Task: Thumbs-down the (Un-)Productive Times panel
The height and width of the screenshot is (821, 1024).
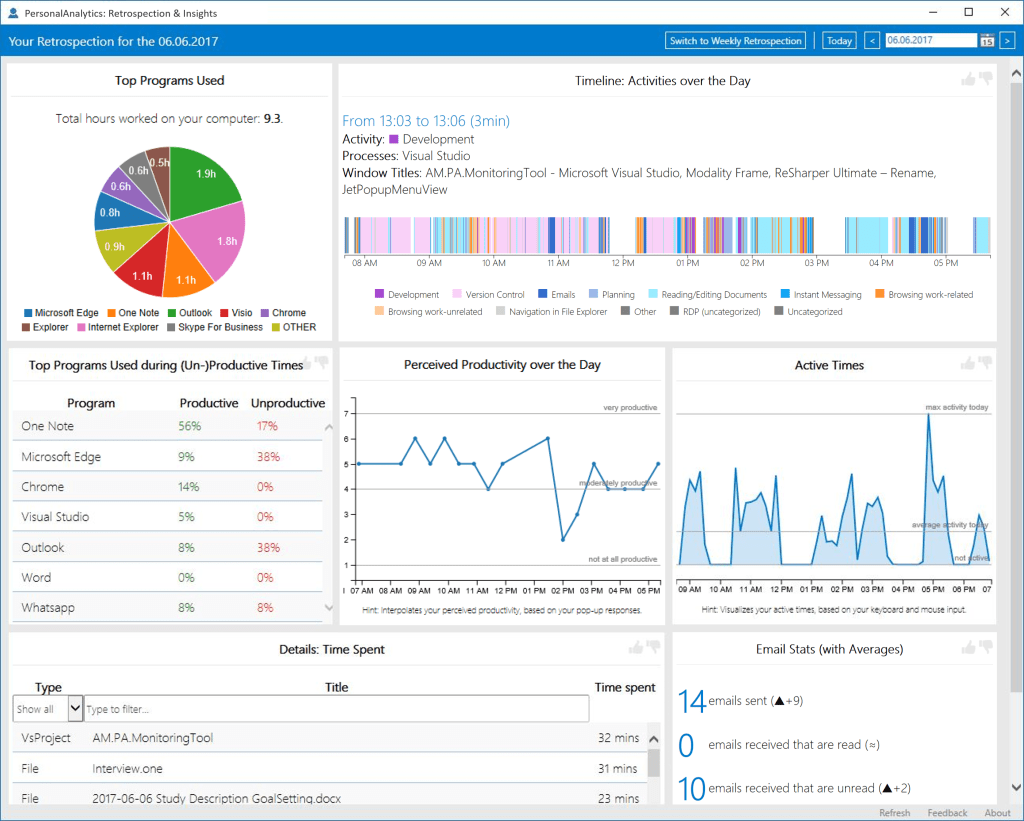Action: [321, 362]
